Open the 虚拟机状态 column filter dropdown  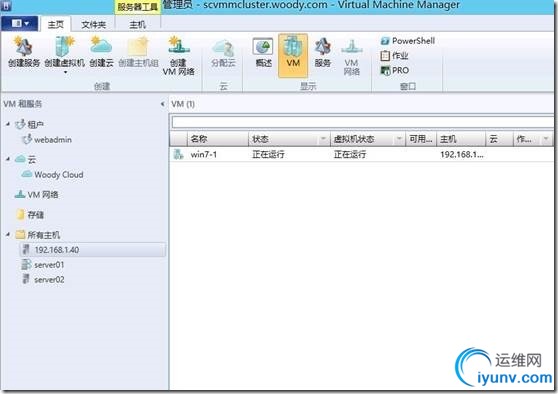[399, 139]
